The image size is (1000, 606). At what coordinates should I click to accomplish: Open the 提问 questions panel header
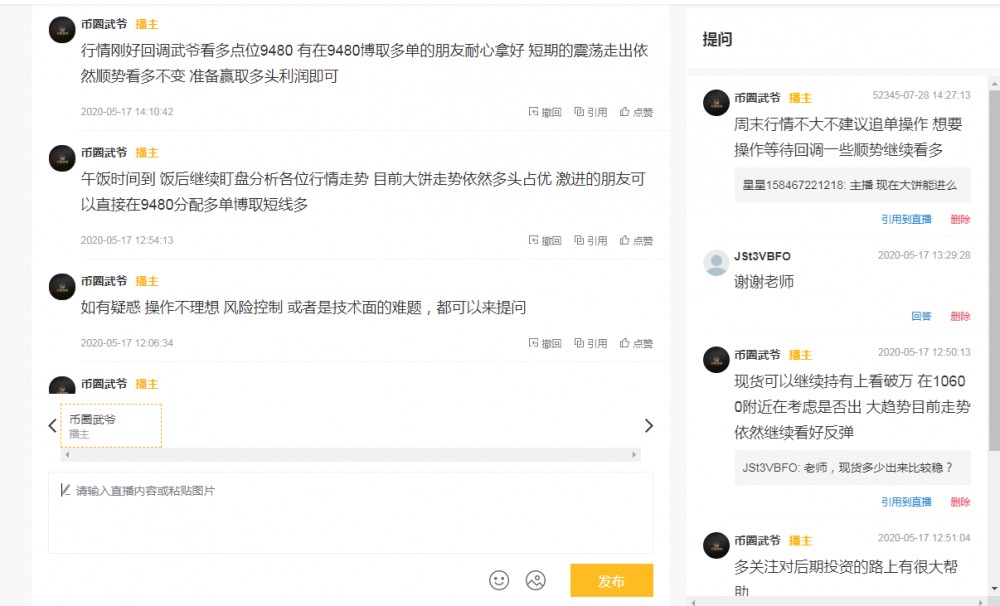click(x=717, y=39)
